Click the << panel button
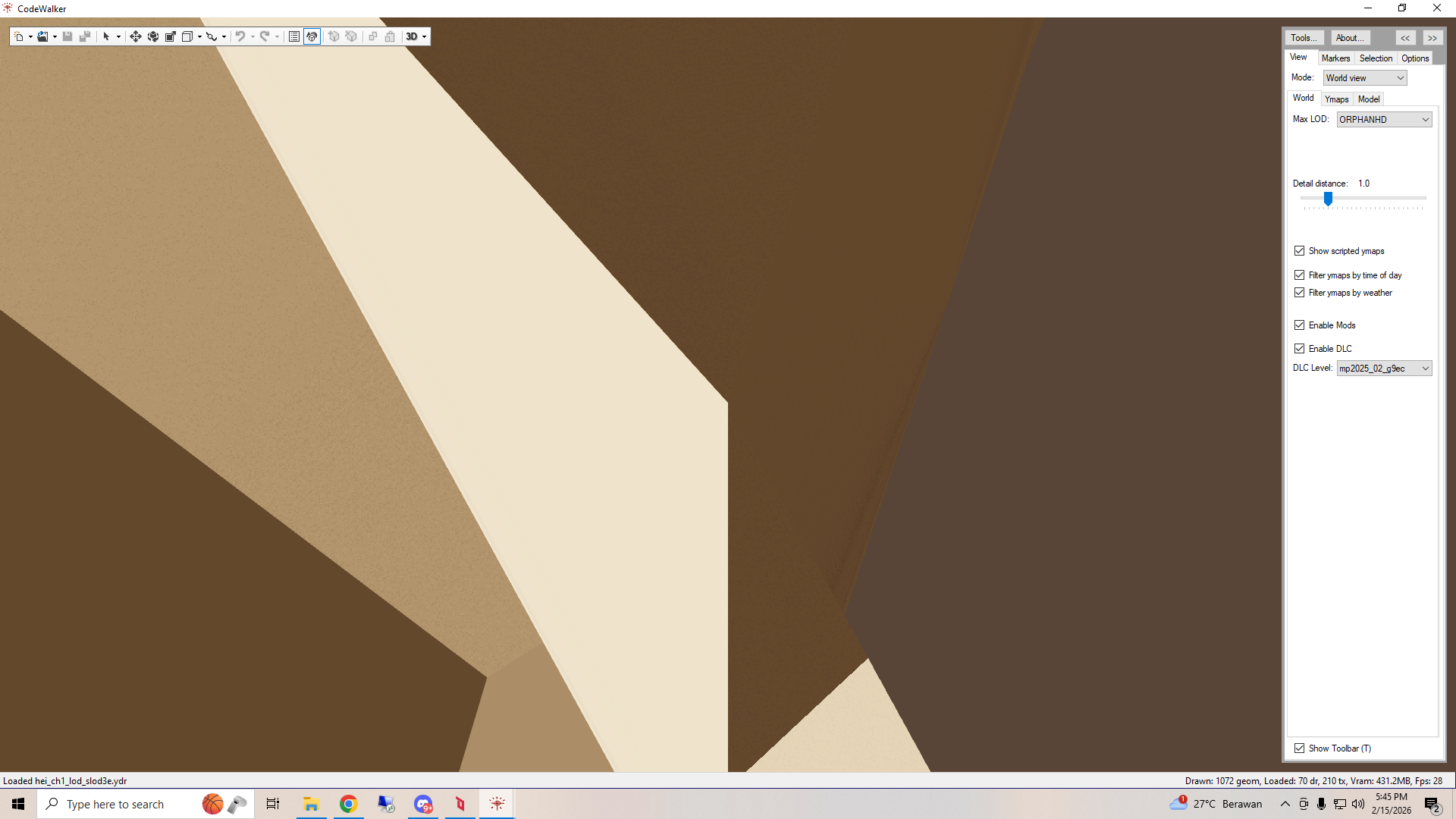The width and height of the screenshot is (1456, 819). 1405,38
